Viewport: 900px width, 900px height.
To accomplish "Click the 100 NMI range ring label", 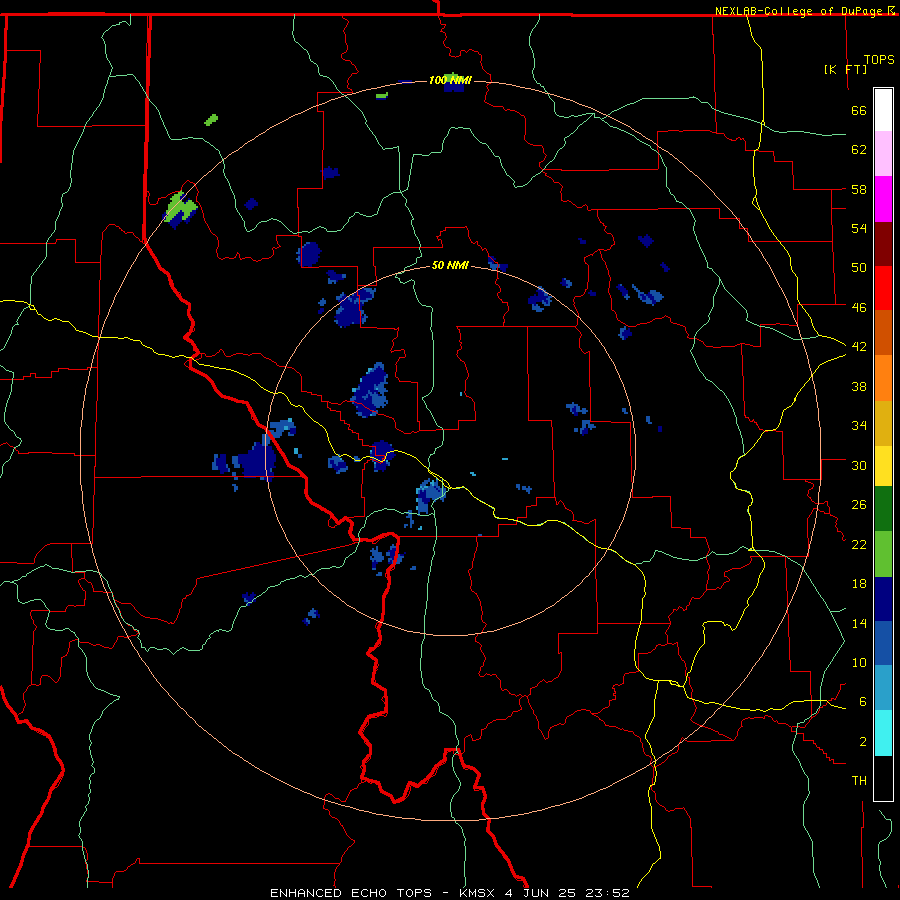I will pyautogui.click(x=450, y=80).
